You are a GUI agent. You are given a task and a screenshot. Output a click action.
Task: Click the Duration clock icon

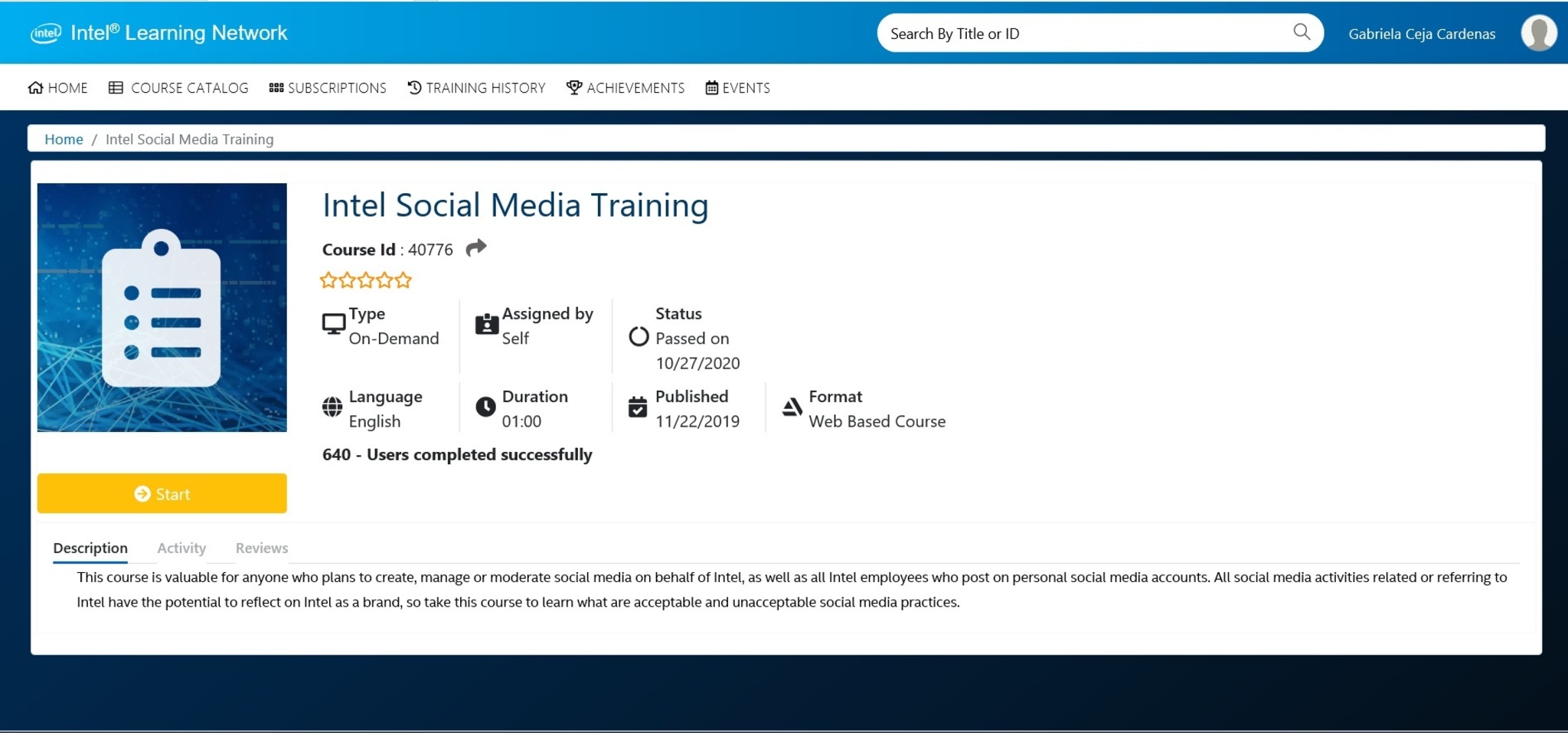[x=485, y=407]
